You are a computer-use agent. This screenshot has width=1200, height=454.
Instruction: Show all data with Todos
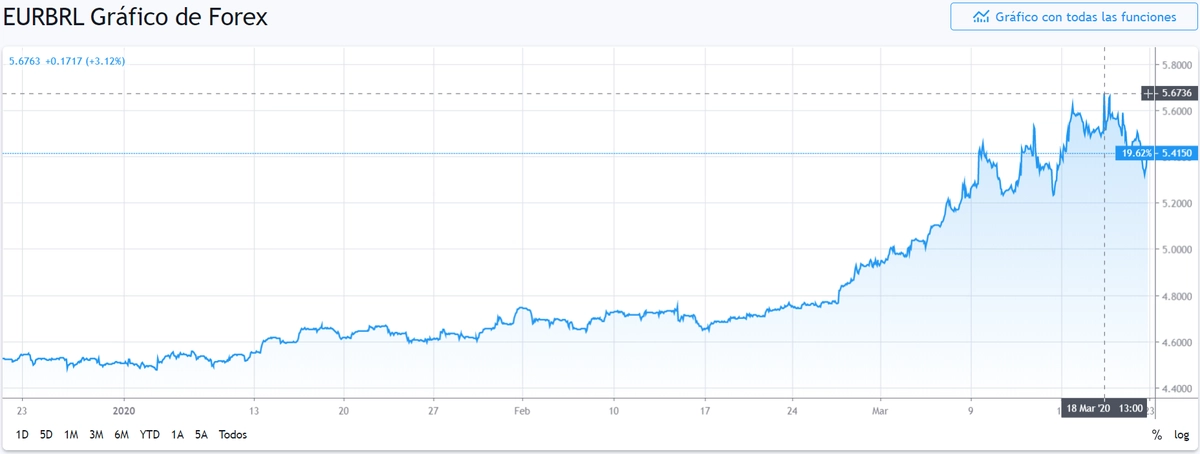click(x=232, y=435)
